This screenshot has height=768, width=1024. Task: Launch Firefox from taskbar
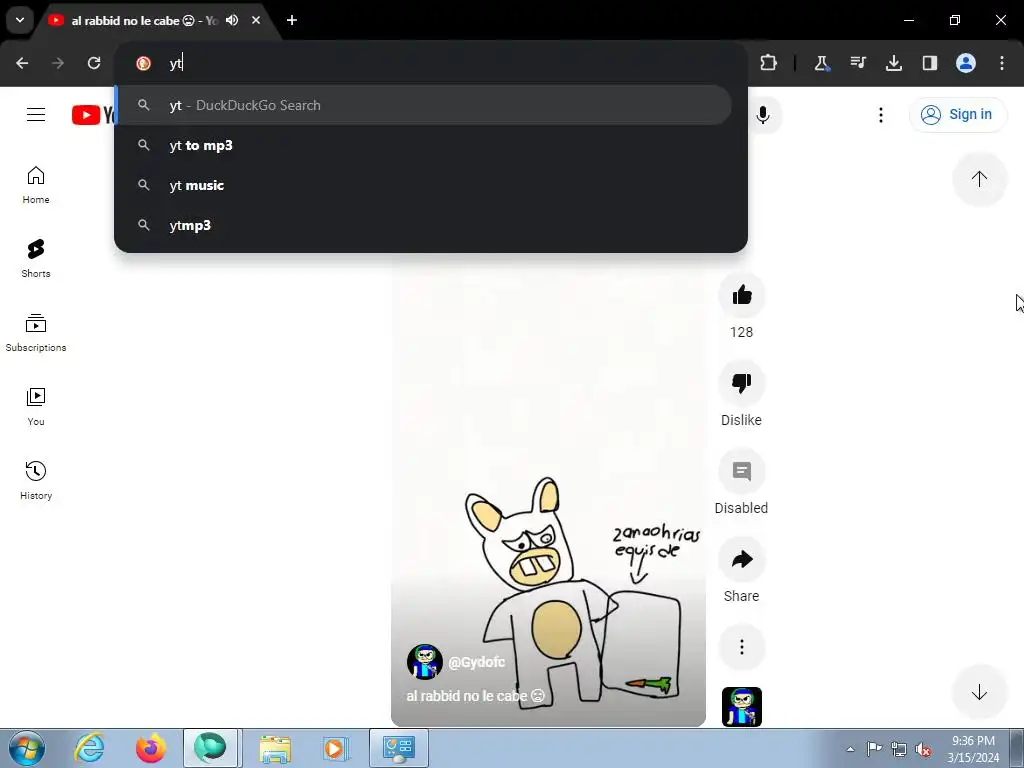150,748
